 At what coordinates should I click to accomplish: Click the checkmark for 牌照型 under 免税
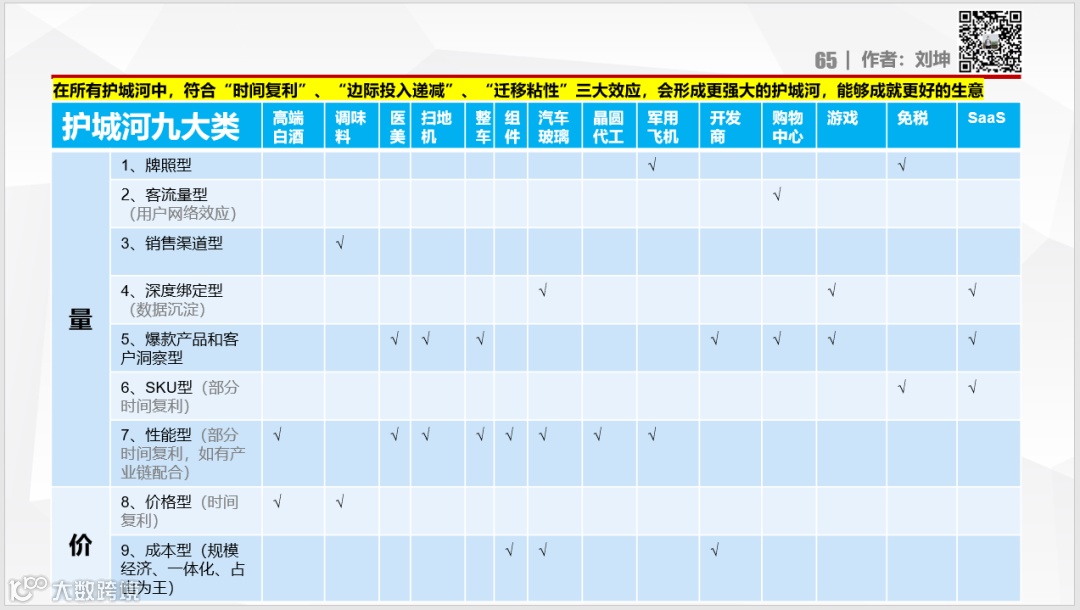[x=902, y=165]
